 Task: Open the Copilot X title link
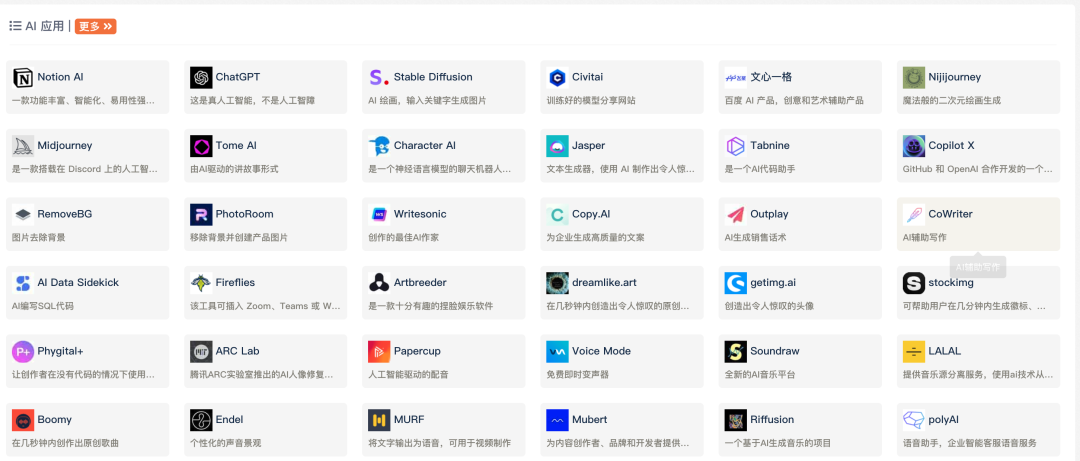951,146
